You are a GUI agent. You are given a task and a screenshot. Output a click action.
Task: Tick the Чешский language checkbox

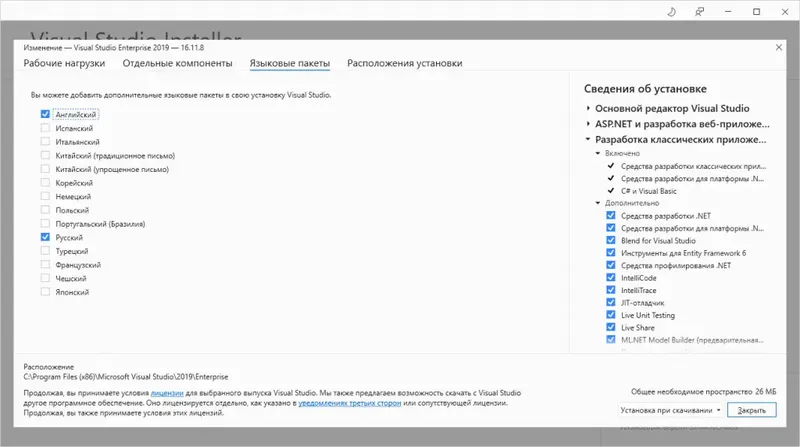click(45, 278)
